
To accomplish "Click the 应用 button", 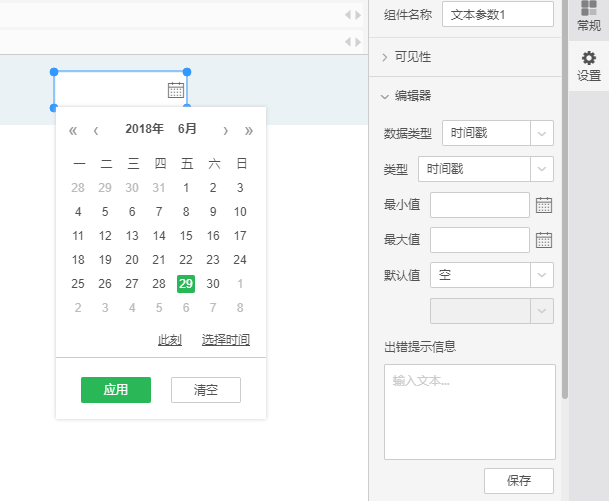I will click(x=116, y=390).
